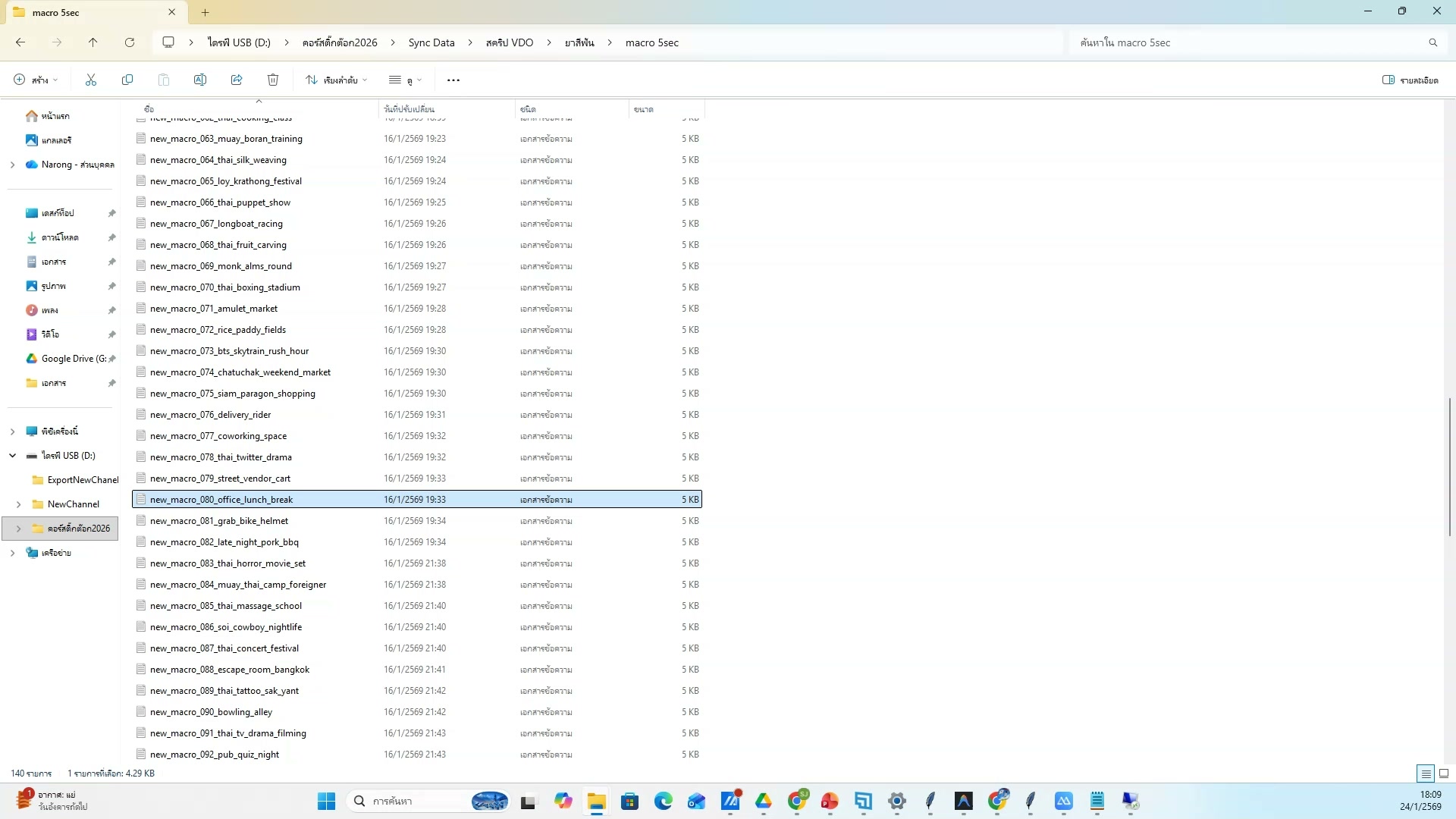Open the three-dots See more menu
Image resolution: width=1456 pixels, height=819 pixels.
point(453,80)
